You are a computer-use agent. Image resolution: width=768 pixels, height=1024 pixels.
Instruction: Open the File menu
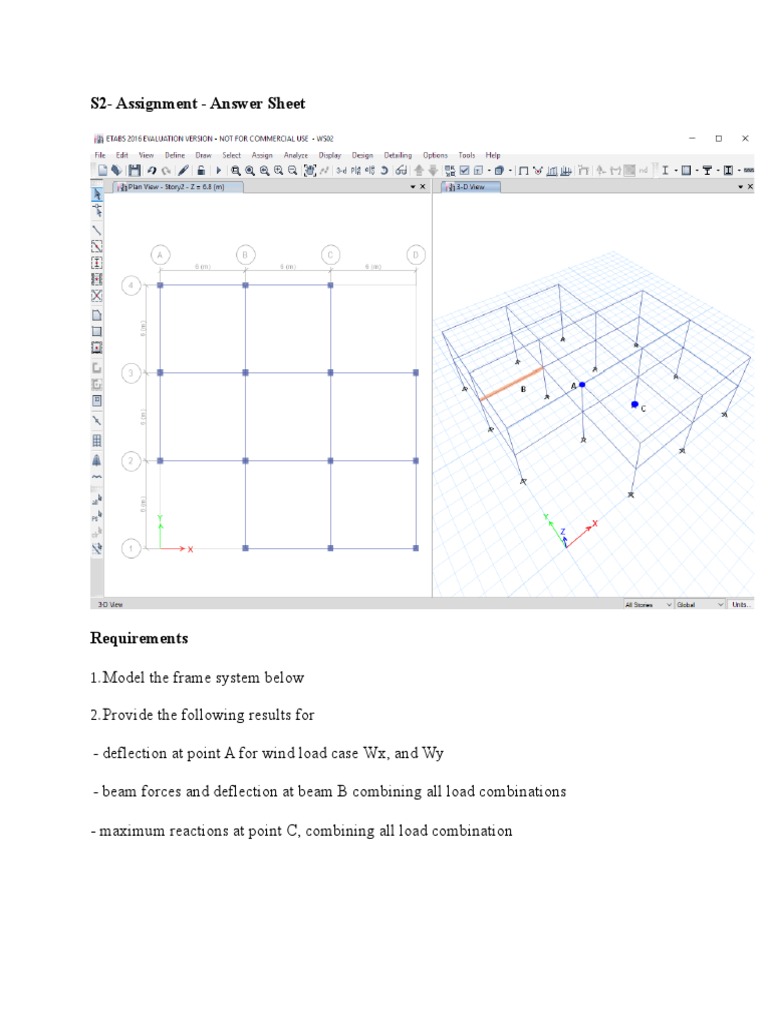pyautogui.click(x=100, y=155)
